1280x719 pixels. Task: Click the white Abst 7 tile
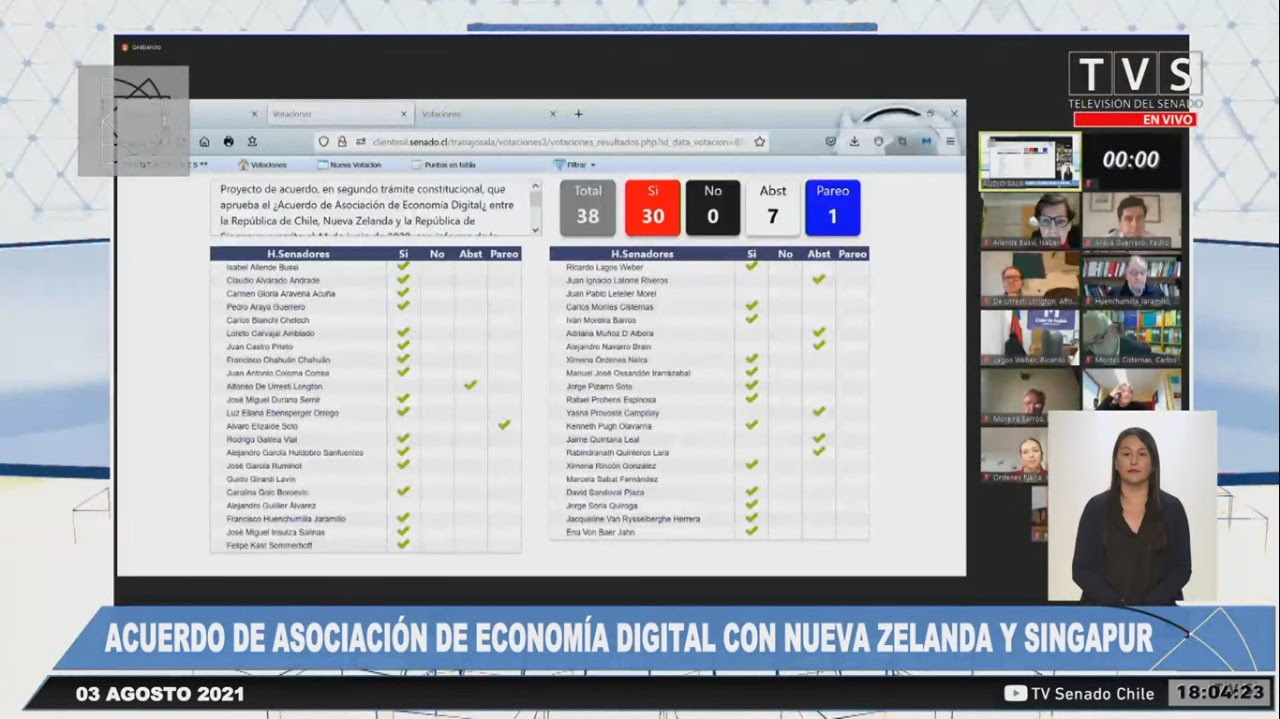click(x=773, y=208)
